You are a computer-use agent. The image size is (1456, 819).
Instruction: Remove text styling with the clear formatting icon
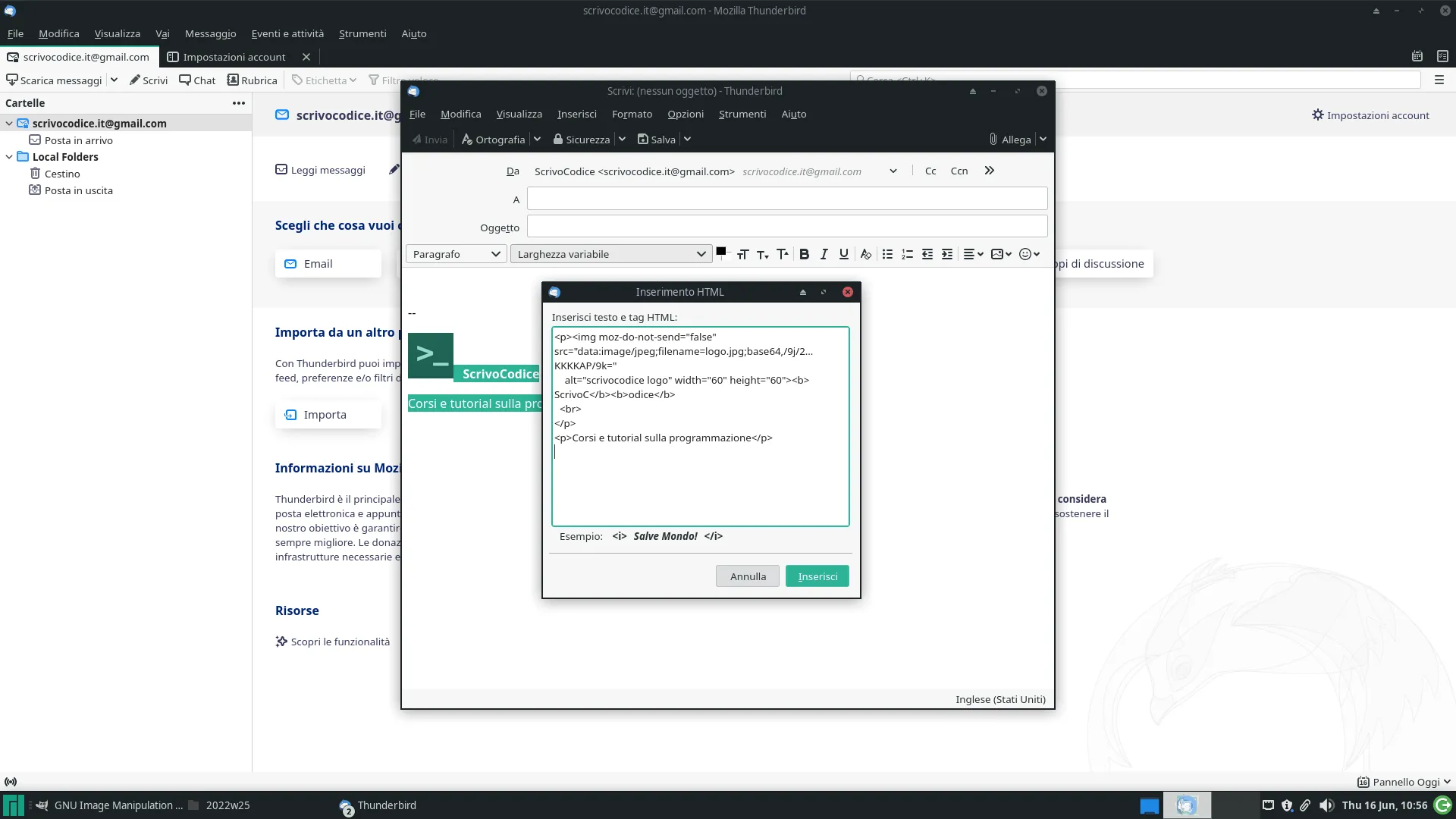(866, 254)
